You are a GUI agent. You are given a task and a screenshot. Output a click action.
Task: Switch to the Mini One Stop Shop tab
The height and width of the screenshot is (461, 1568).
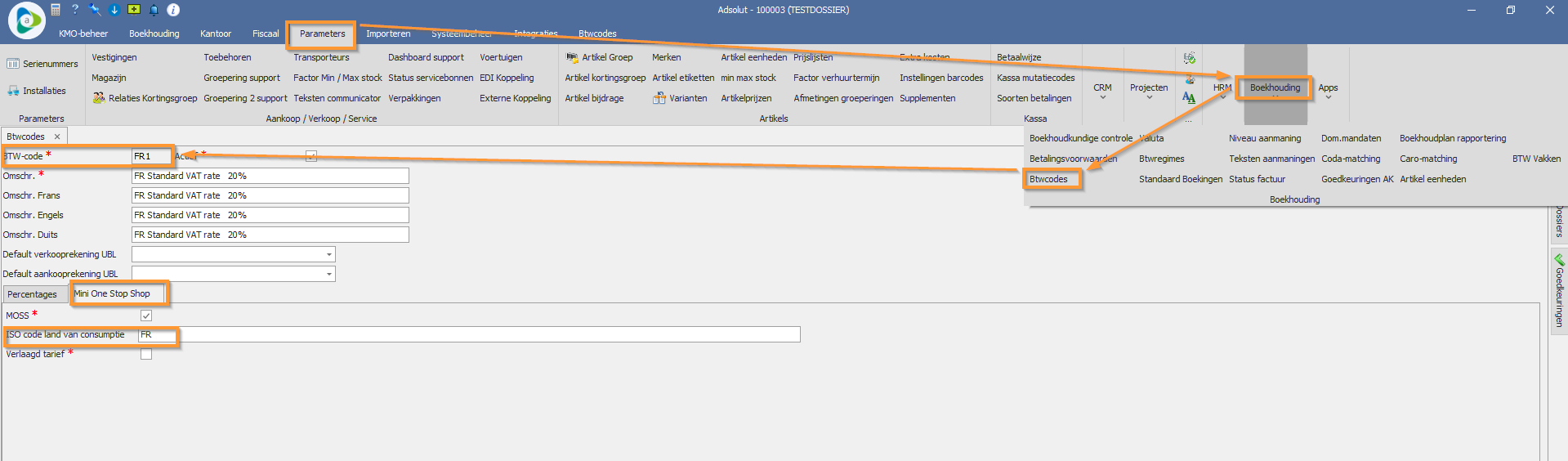(x=112, y=293)
